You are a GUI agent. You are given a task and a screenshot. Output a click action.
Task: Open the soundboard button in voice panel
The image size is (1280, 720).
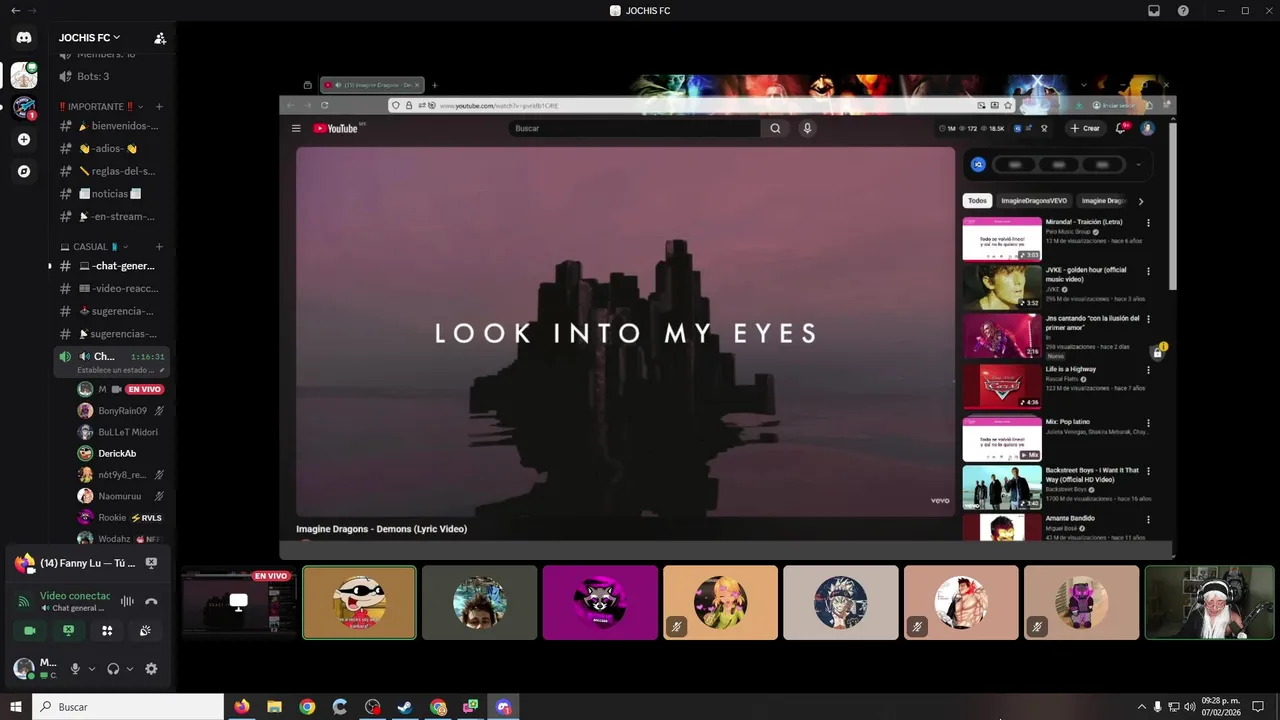[x=145, y=631]
